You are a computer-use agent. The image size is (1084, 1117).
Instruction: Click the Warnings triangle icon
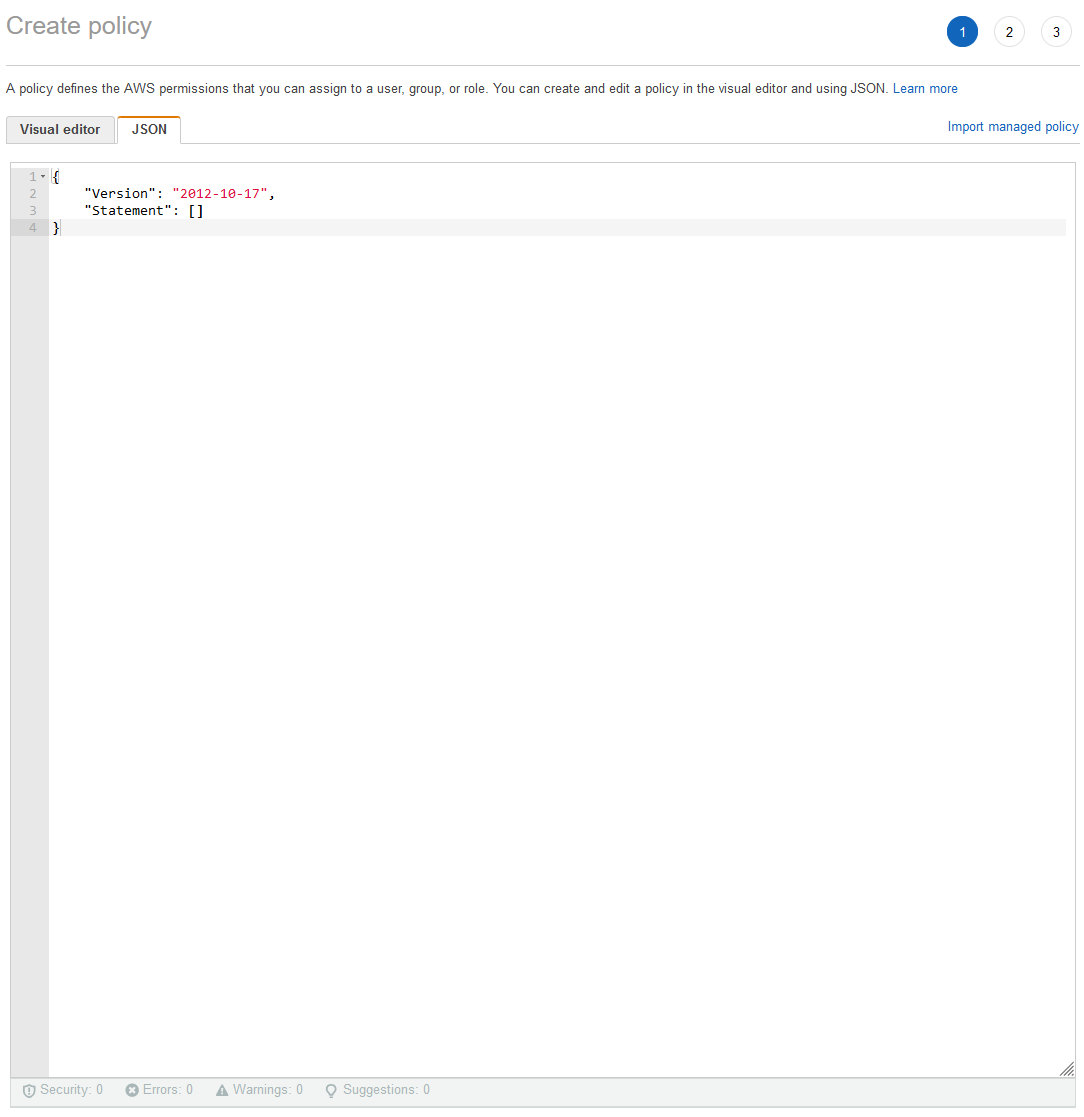point(222,1090)
